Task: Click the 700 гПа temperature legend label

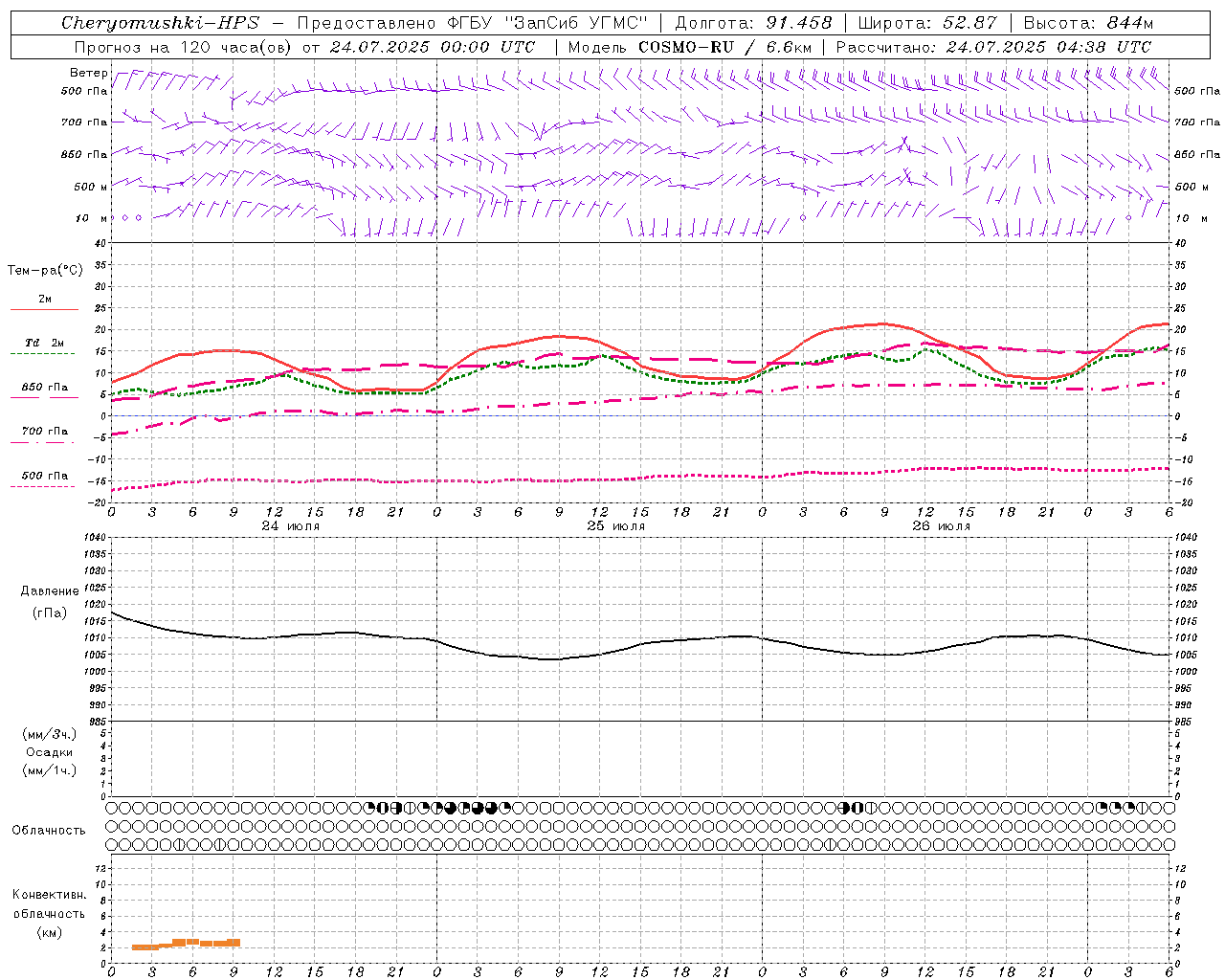Action: coord(45,432)
